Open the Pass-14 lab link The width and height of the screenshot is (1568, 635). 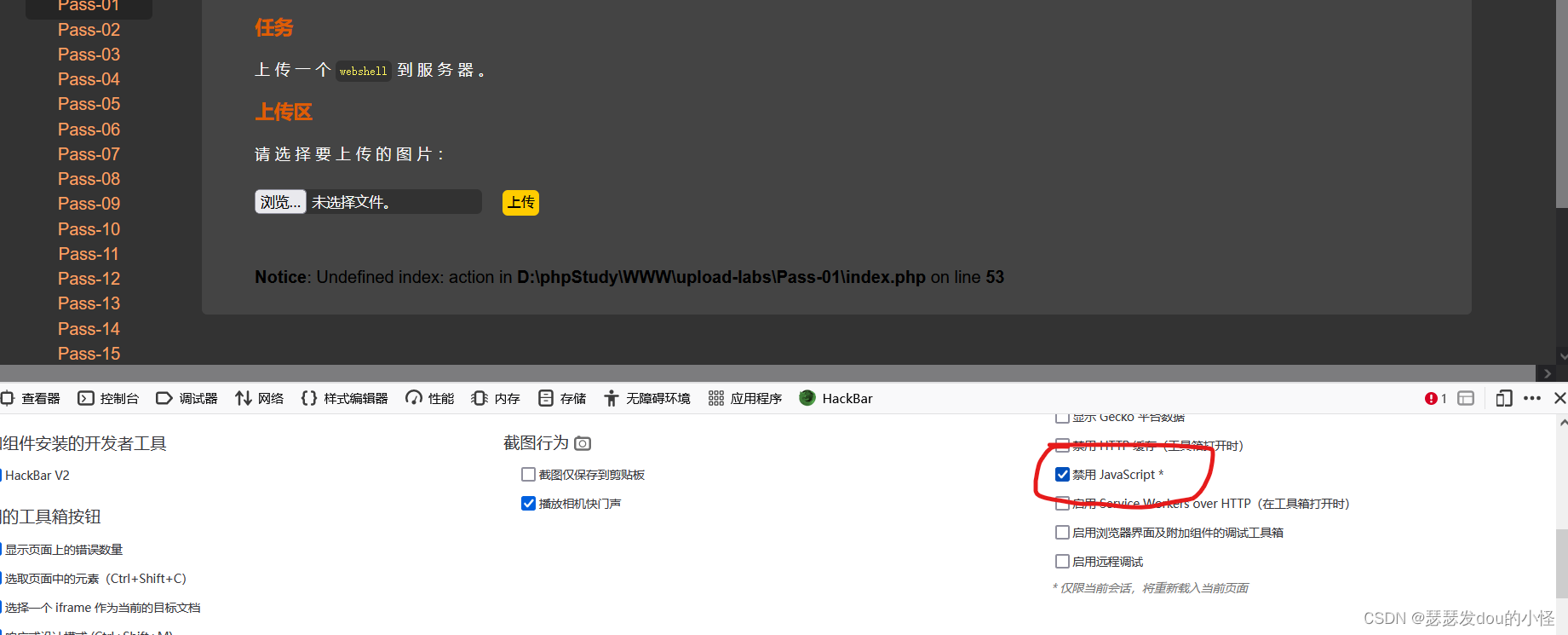(x=89, y=329)
